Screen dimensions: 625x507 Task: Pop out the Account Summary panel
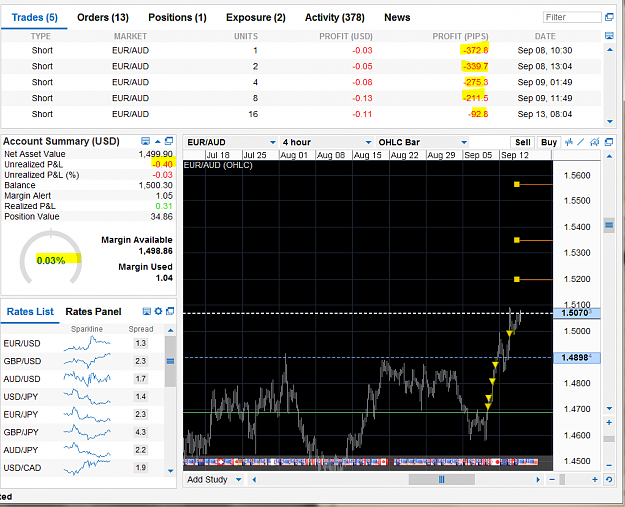point(169,141)
